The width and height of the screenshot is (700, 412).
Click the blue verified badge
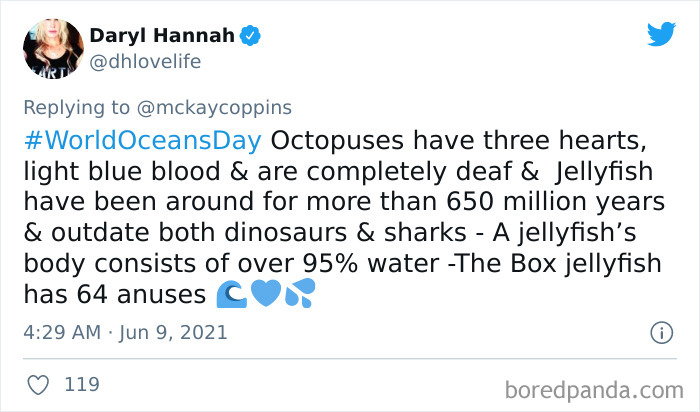pos(250,36)
